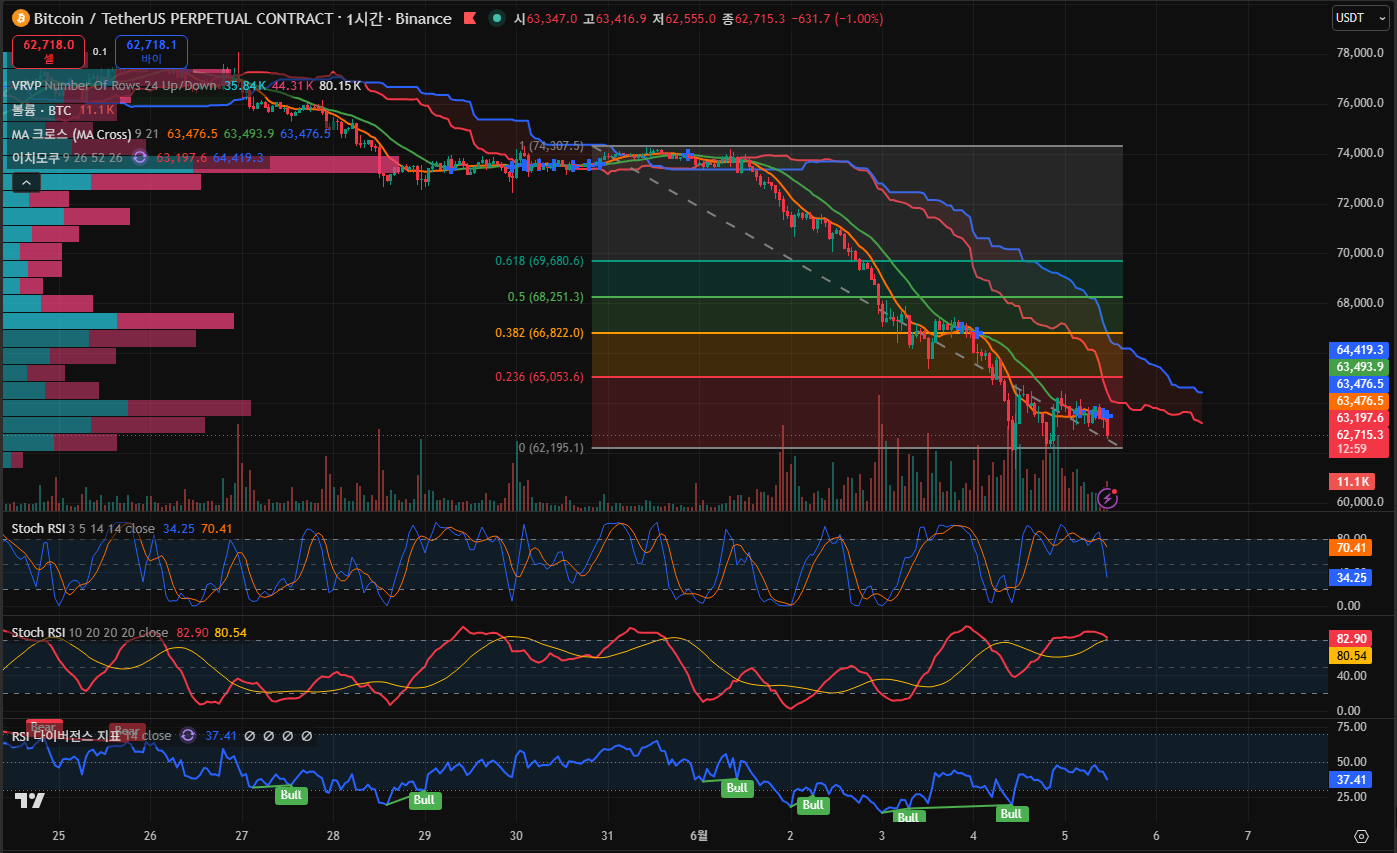
Task: Click the green market status dot icon
Action: pyautogui.click(x=496, y=18)
